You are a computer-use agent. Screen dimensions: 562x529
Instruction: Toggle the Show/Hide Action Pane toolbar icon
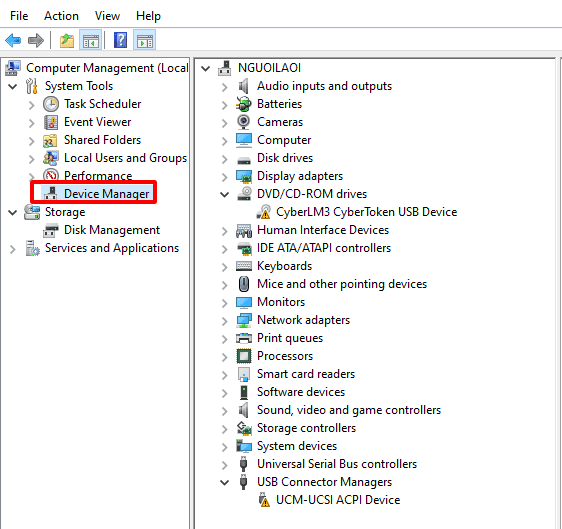pyautogui.click(x=144, y=40)
